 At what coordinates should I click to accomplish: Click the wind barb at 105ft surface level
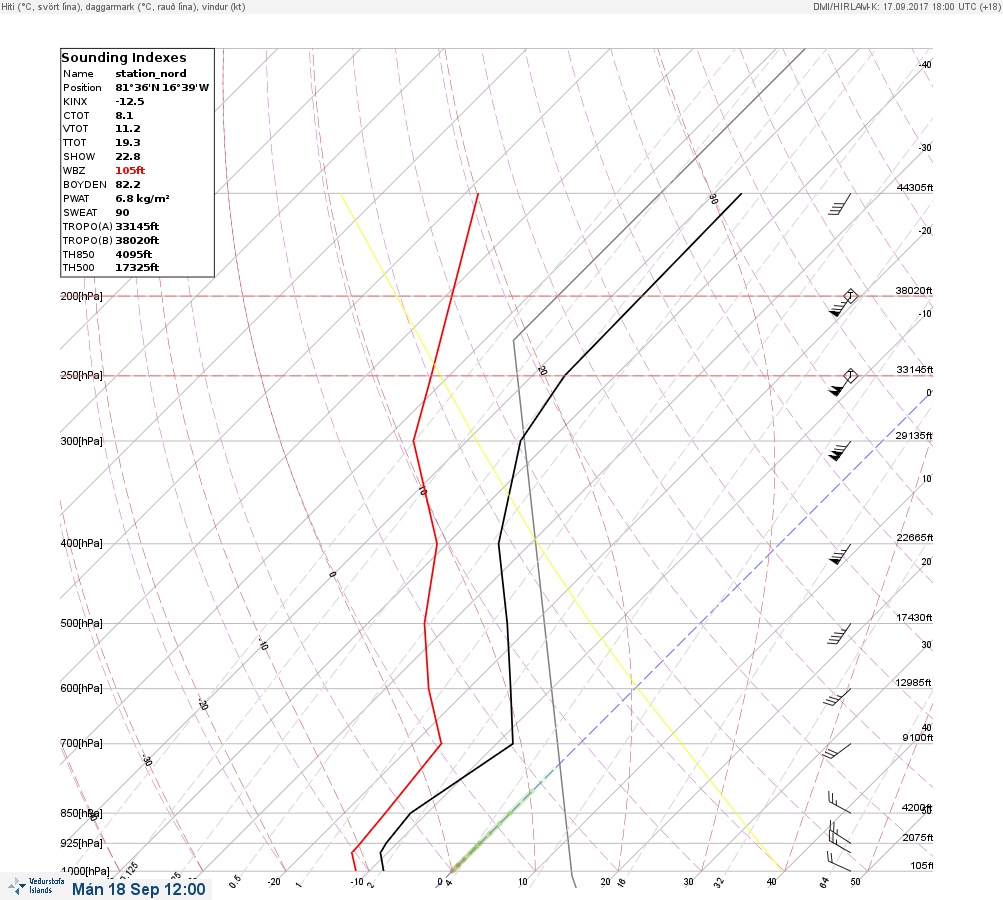(x=839, y=860)
